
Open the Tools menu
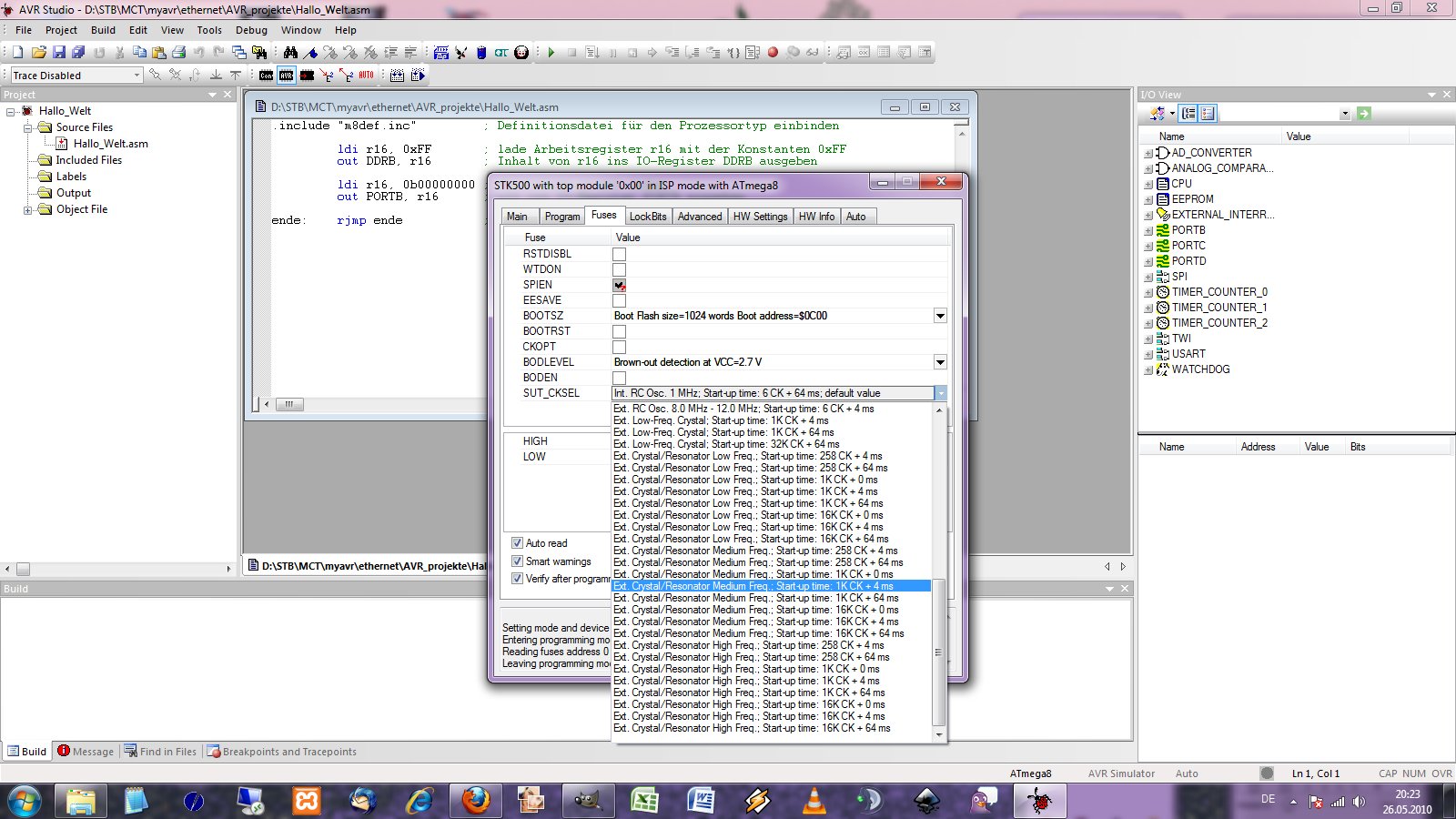click(x=209, y=30)
